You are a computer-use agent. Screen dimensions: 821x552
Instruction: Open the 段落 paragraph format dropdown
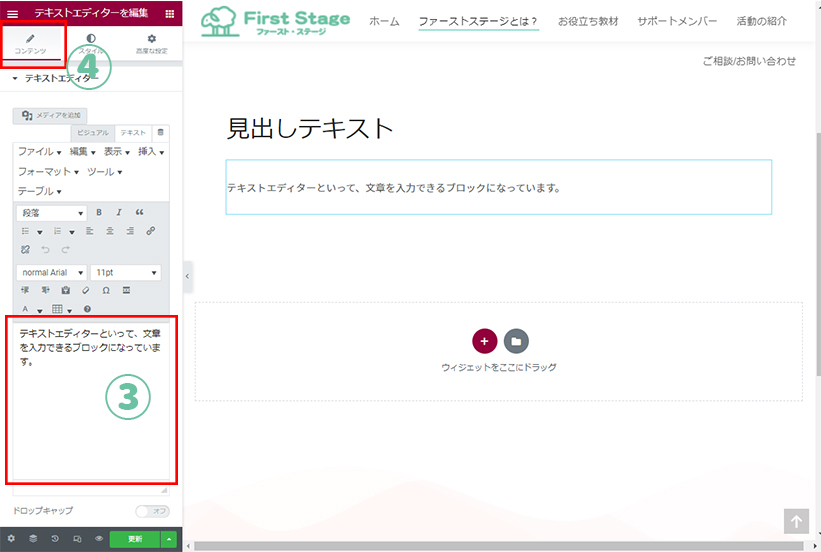coord(52,213)
